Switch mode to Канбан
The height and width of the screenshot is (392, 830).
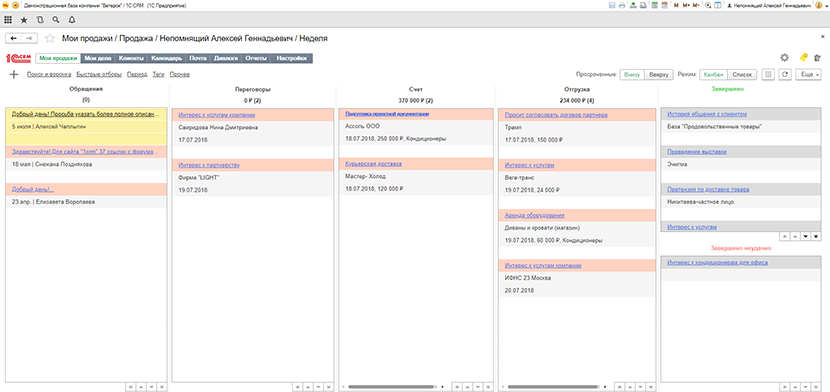pyautogui.click(x=714, y=75)
